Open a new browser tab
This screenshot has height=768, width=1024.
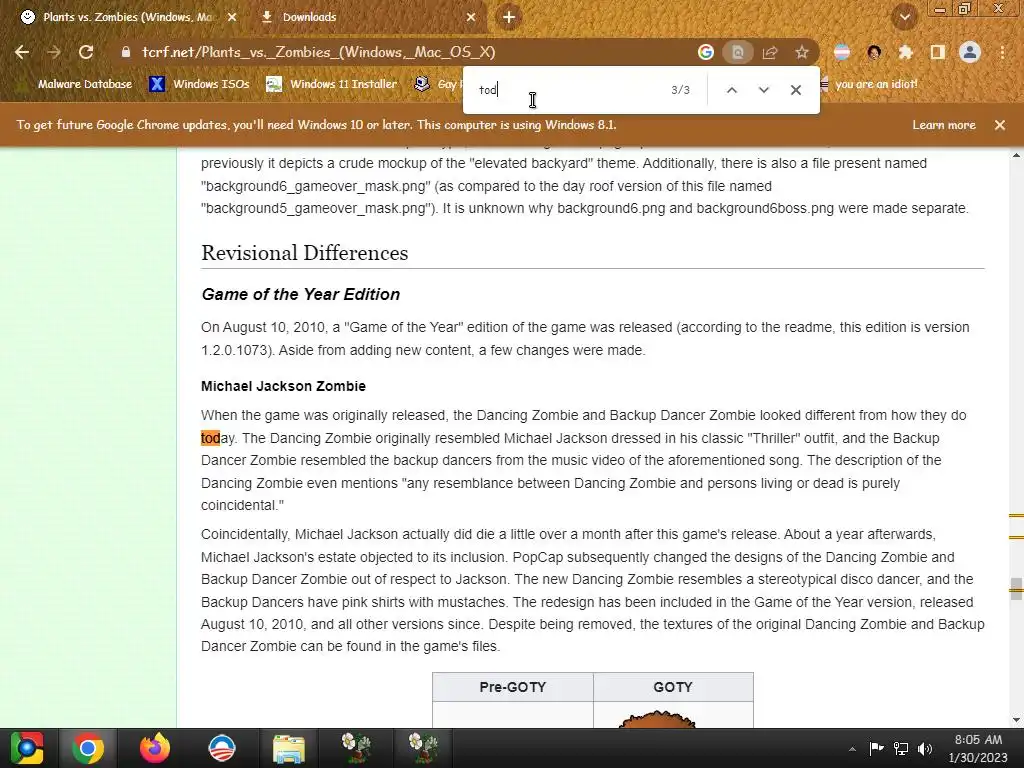509,17
